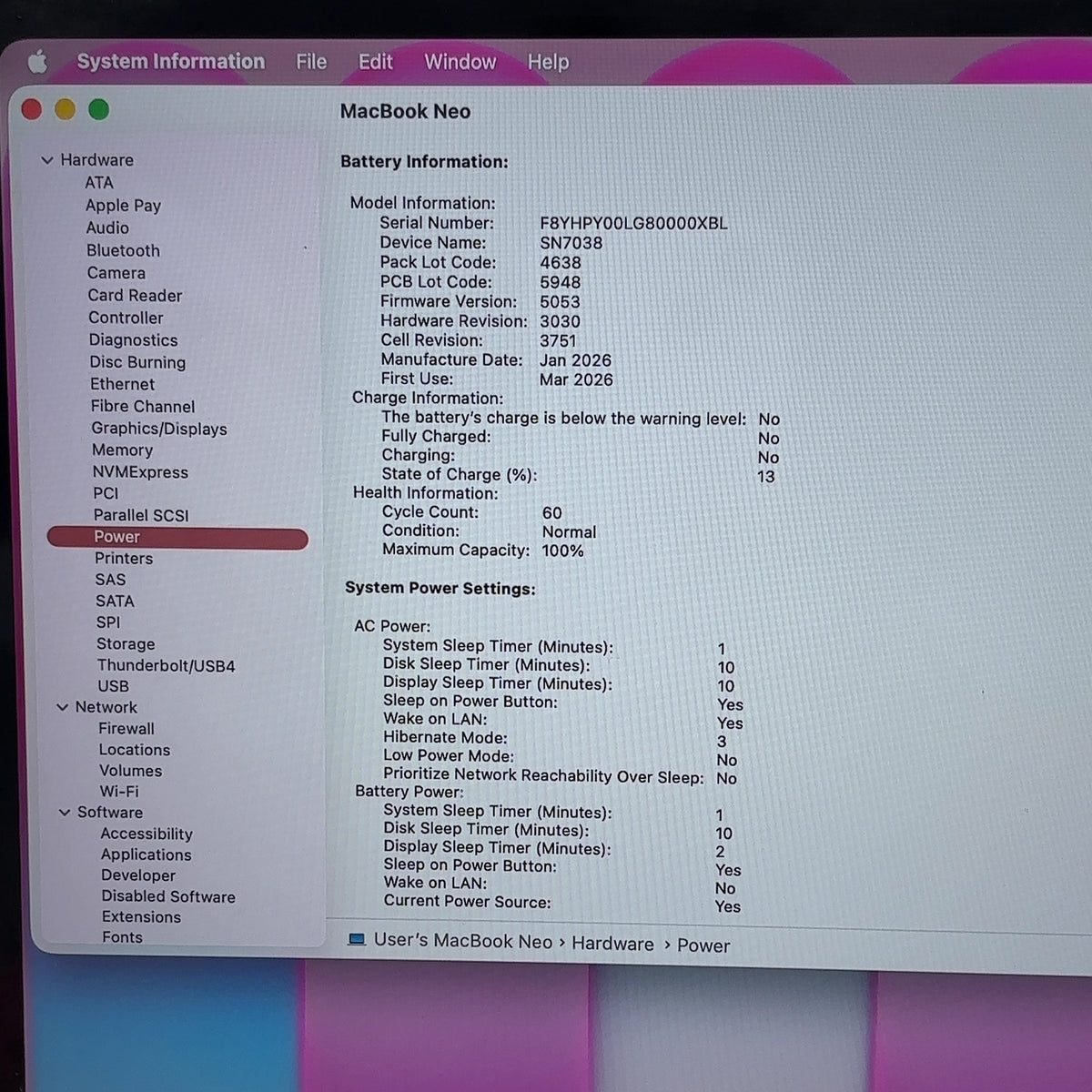The width and height of the screenshot is (1092, 1092).
Task: Open the Help menu
Action: (548, 63)
